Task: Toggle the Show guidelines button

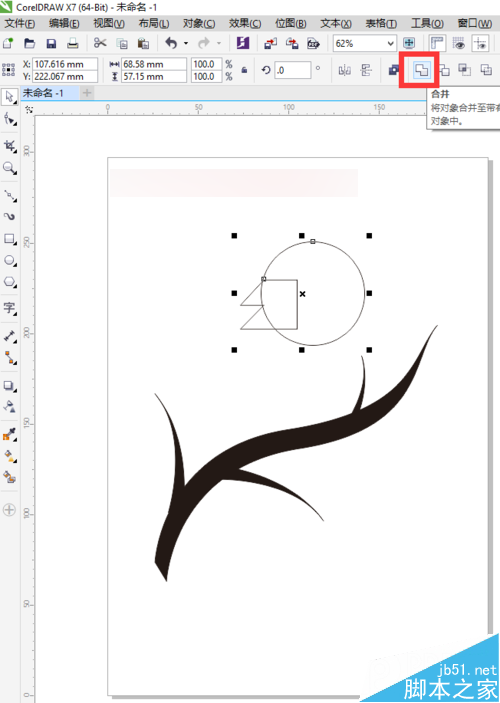Action: 480,43
